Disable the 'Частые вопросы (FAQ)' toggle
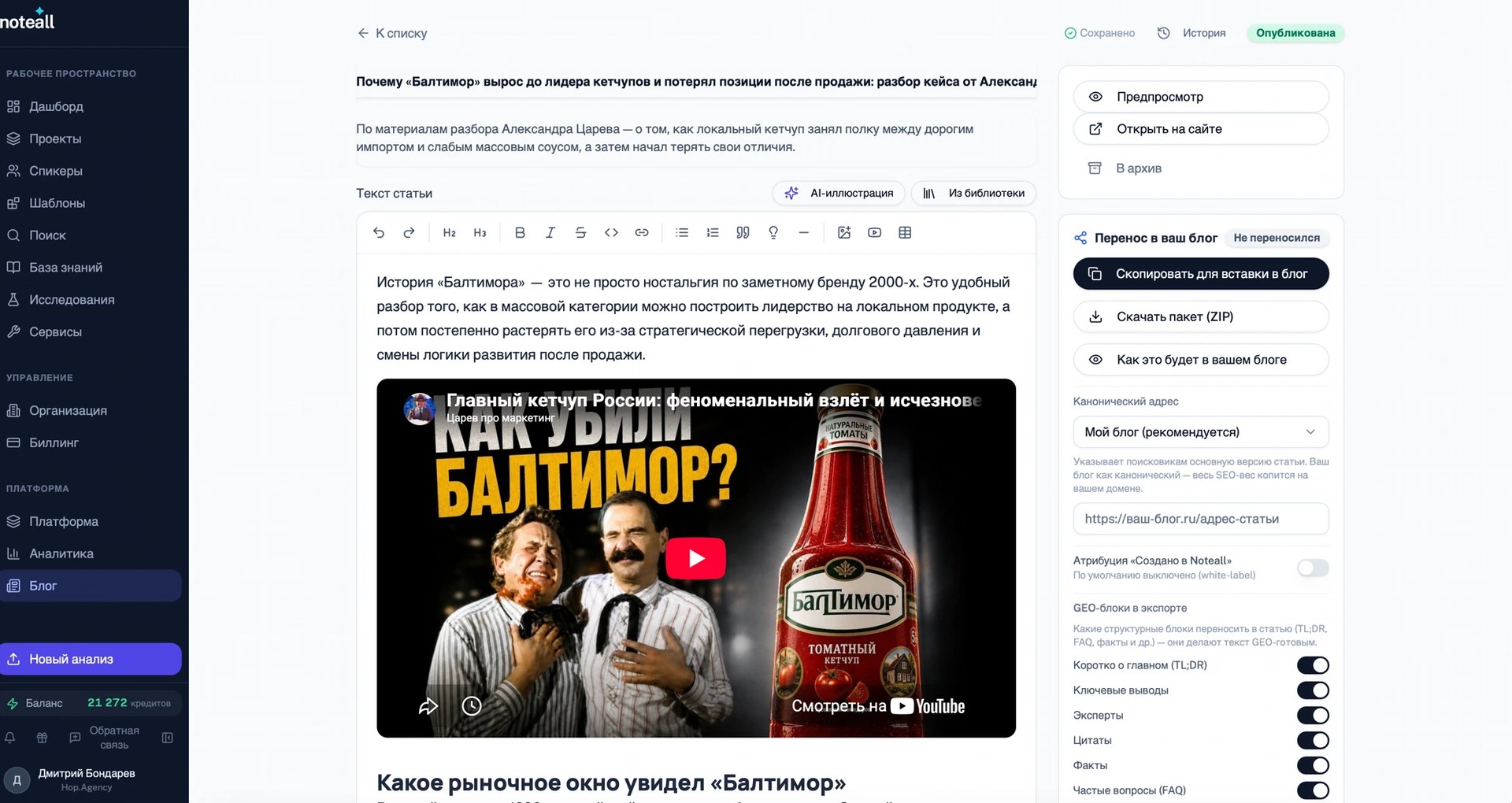Image resolution: width=1512 pixels, height=803 pixels. (1313, 790)
